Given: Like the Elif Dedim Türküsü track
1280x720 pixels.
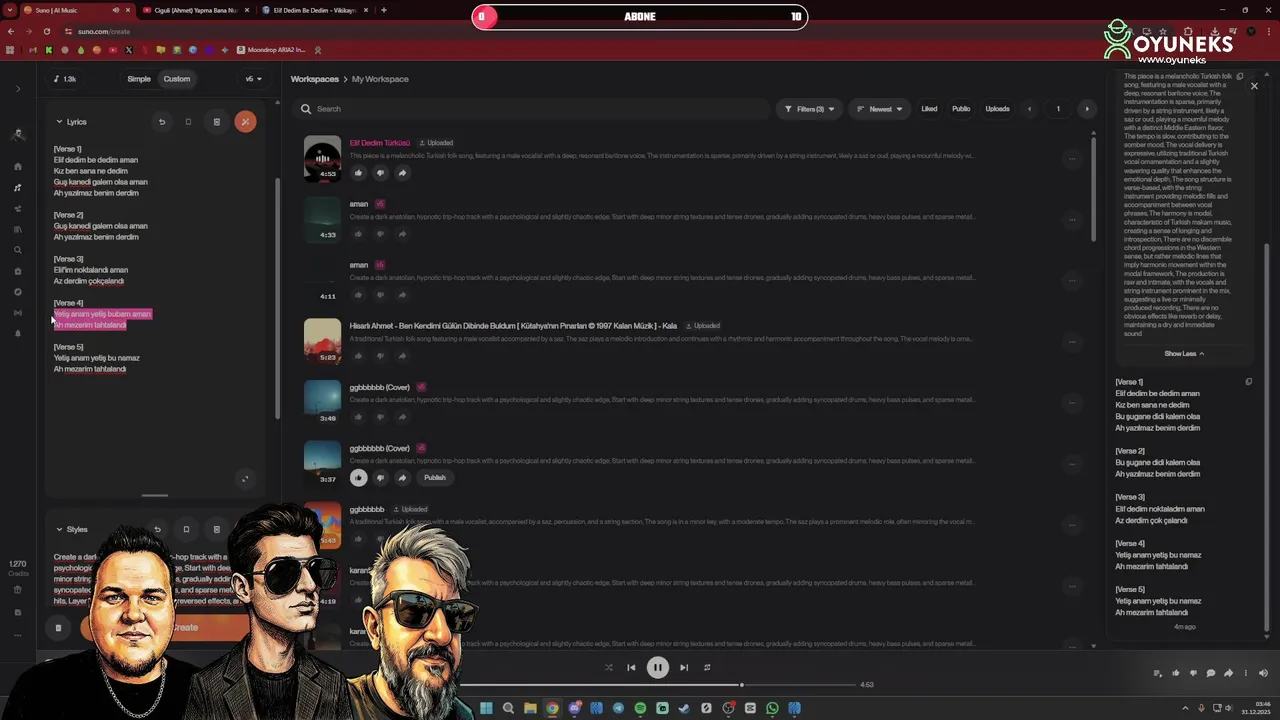Looking at the screenshot, I should (x=358, y=173).
